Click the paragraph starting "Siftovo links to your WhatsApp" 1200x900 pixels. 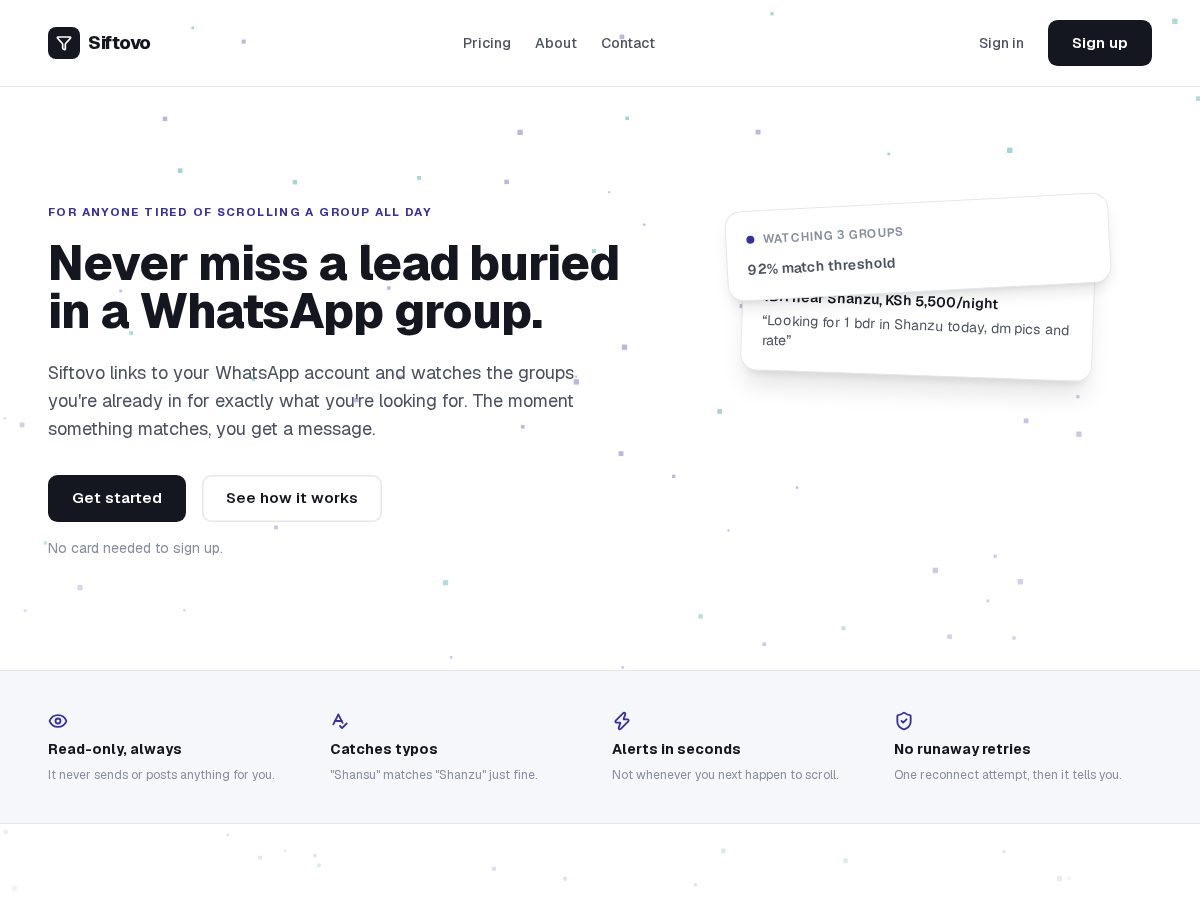[312, 401]
